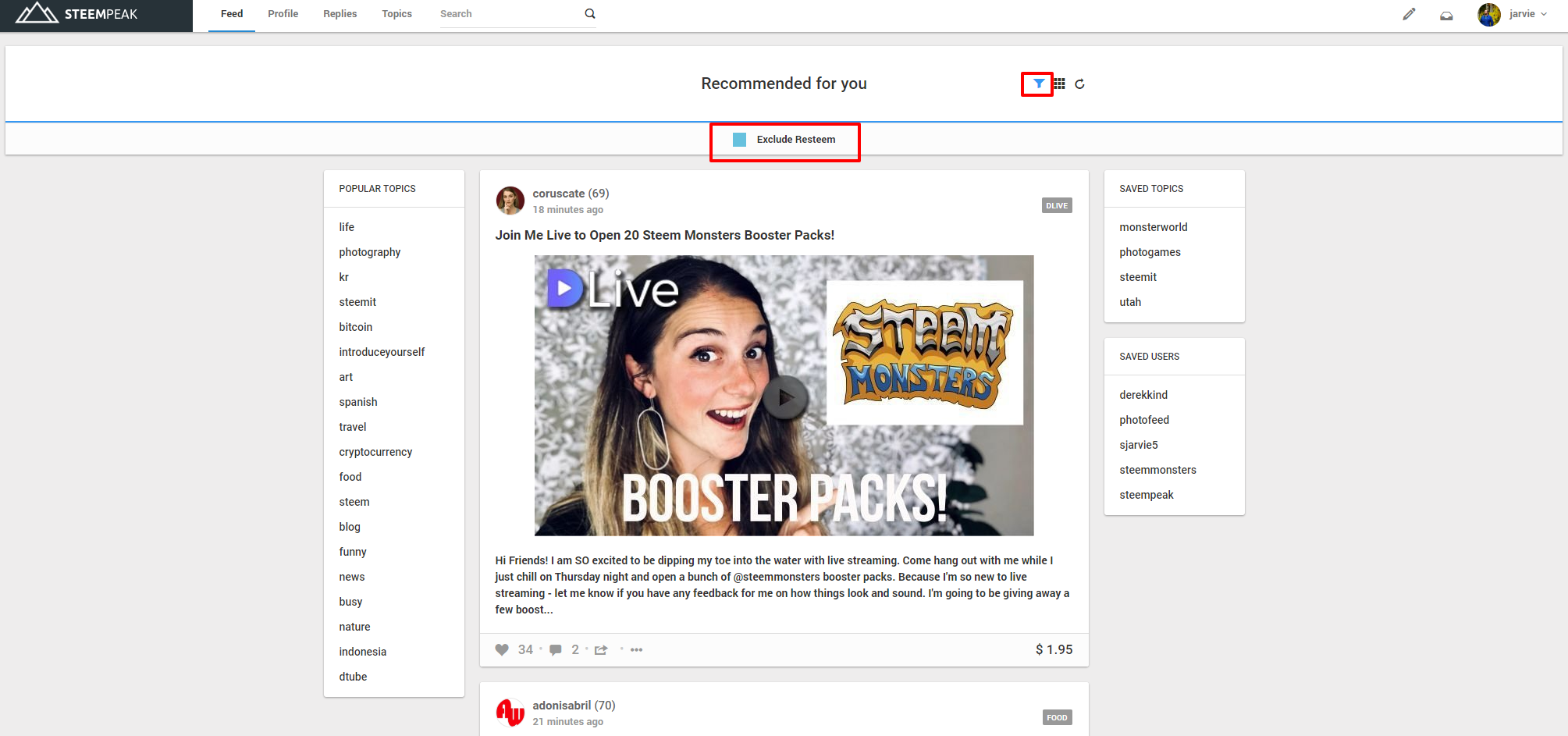Open the Booster Packs video thumbnail
Screen dimensions: 1568x736
[784, 395]
